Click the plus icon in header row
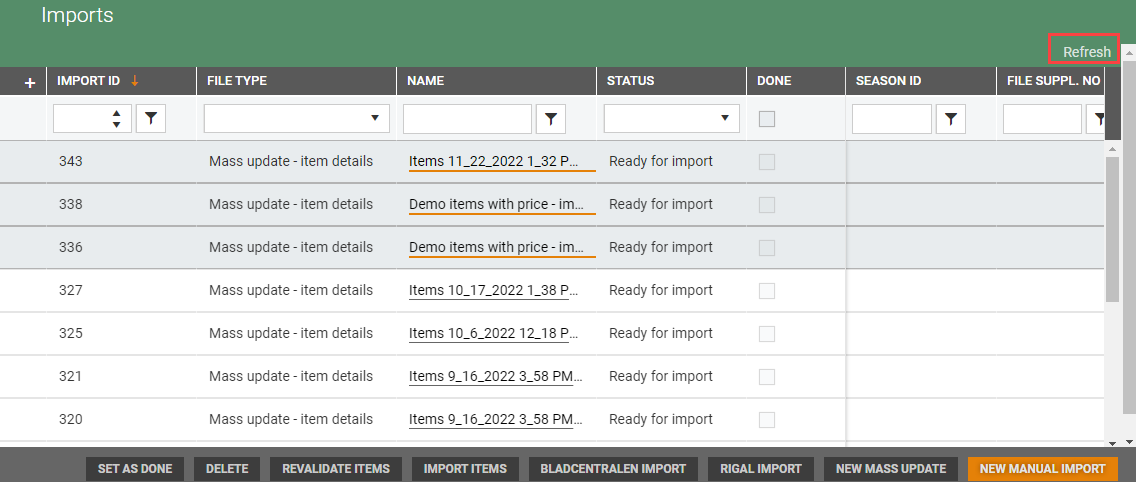 [29, 82]
